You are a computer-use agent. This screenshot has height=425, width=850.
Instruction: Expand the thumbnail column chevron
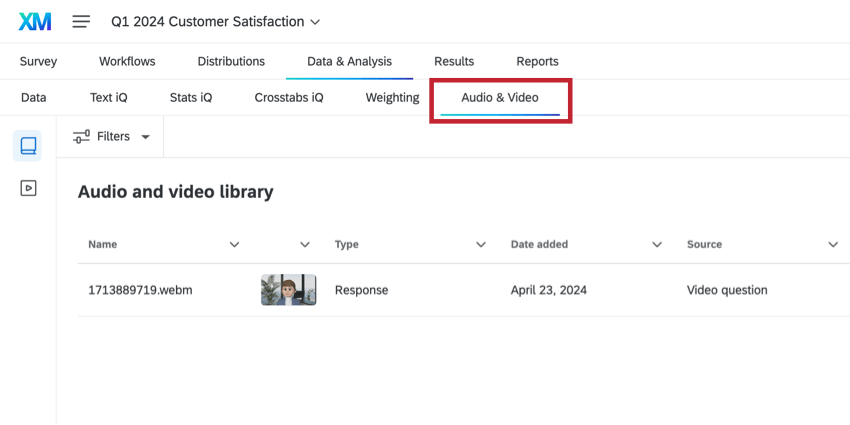(x=305, y=244)
